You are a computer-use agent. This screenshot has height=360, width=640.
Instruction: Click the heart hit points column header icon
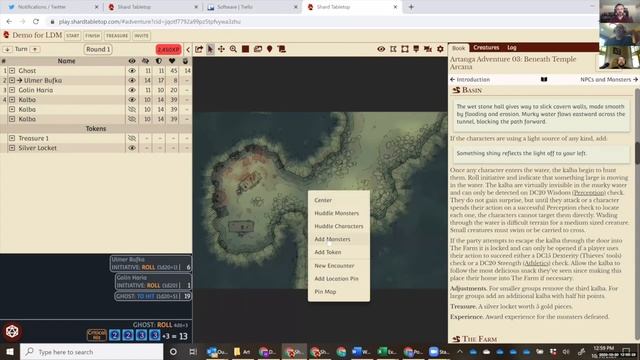coord(172,61)
